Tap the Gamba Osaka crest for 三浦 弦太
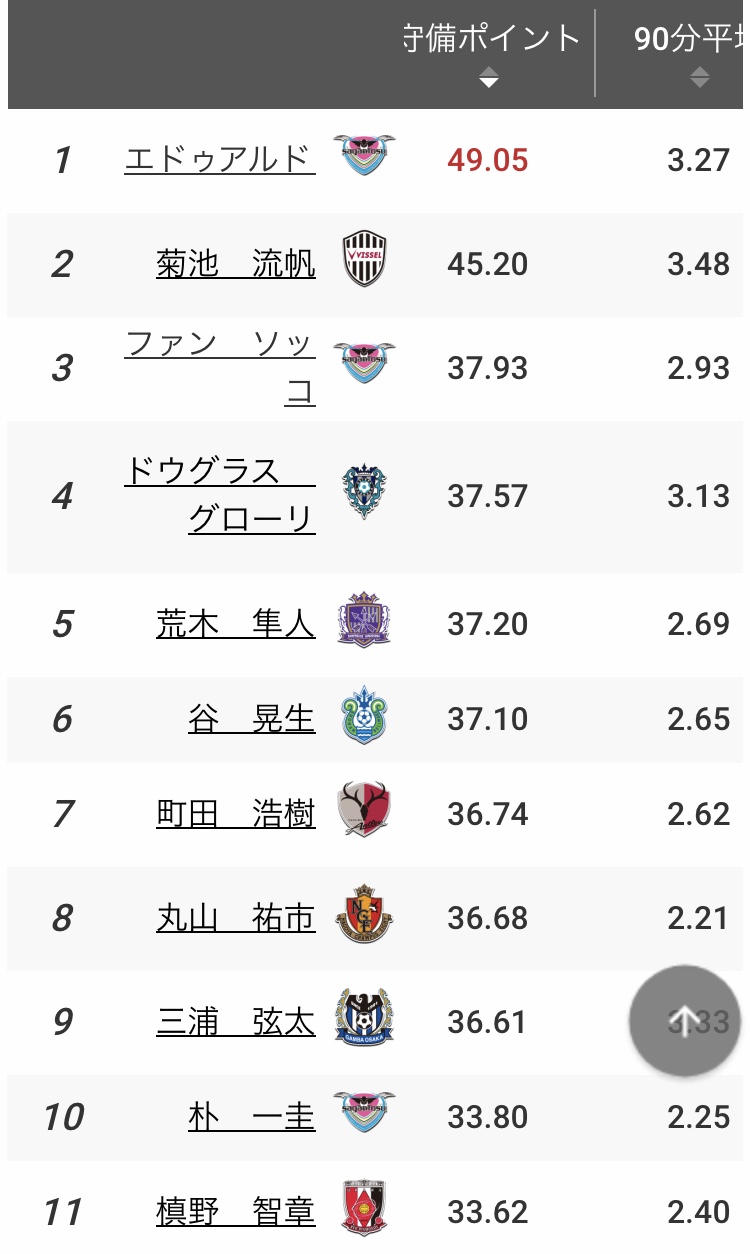This screenshot has height=1254, width=750. (364, 1017)
